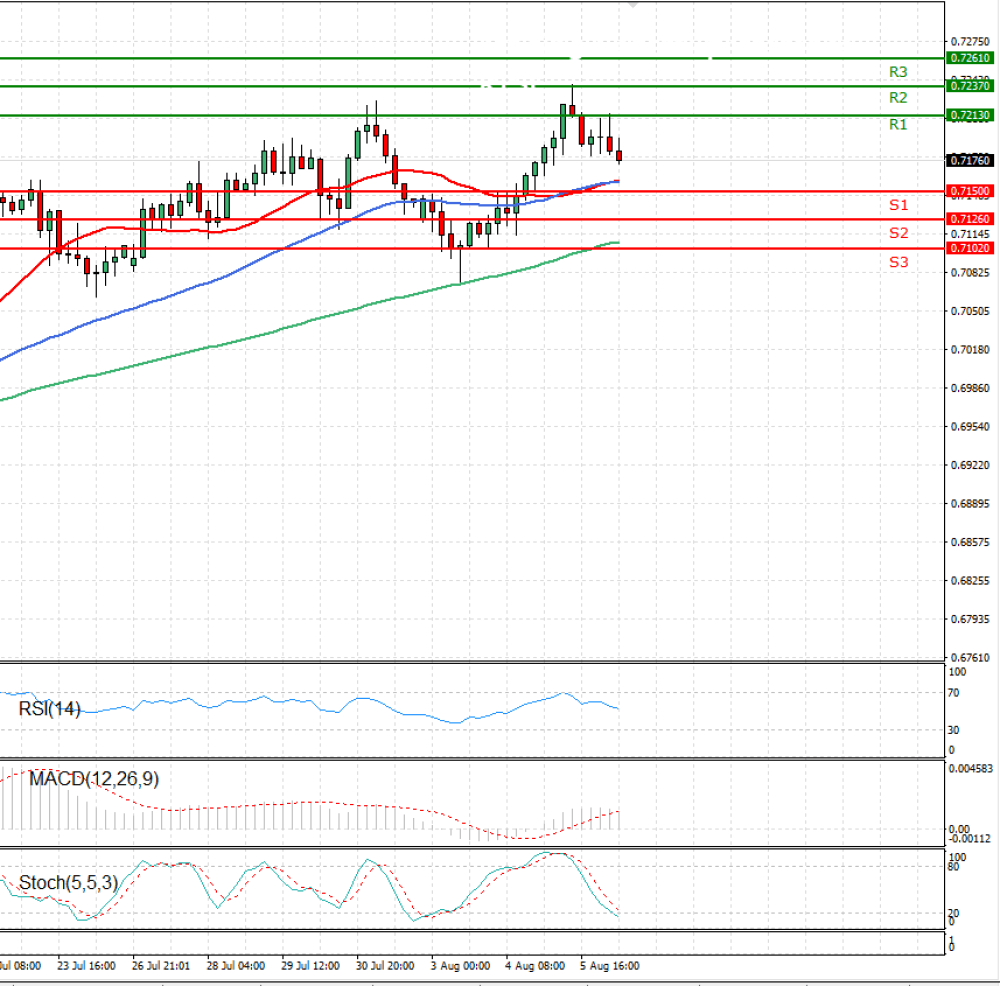This screenshot has height=986, width=1000.
Task: Select the green 0.72610 price tag
Action: coord(969,58)
